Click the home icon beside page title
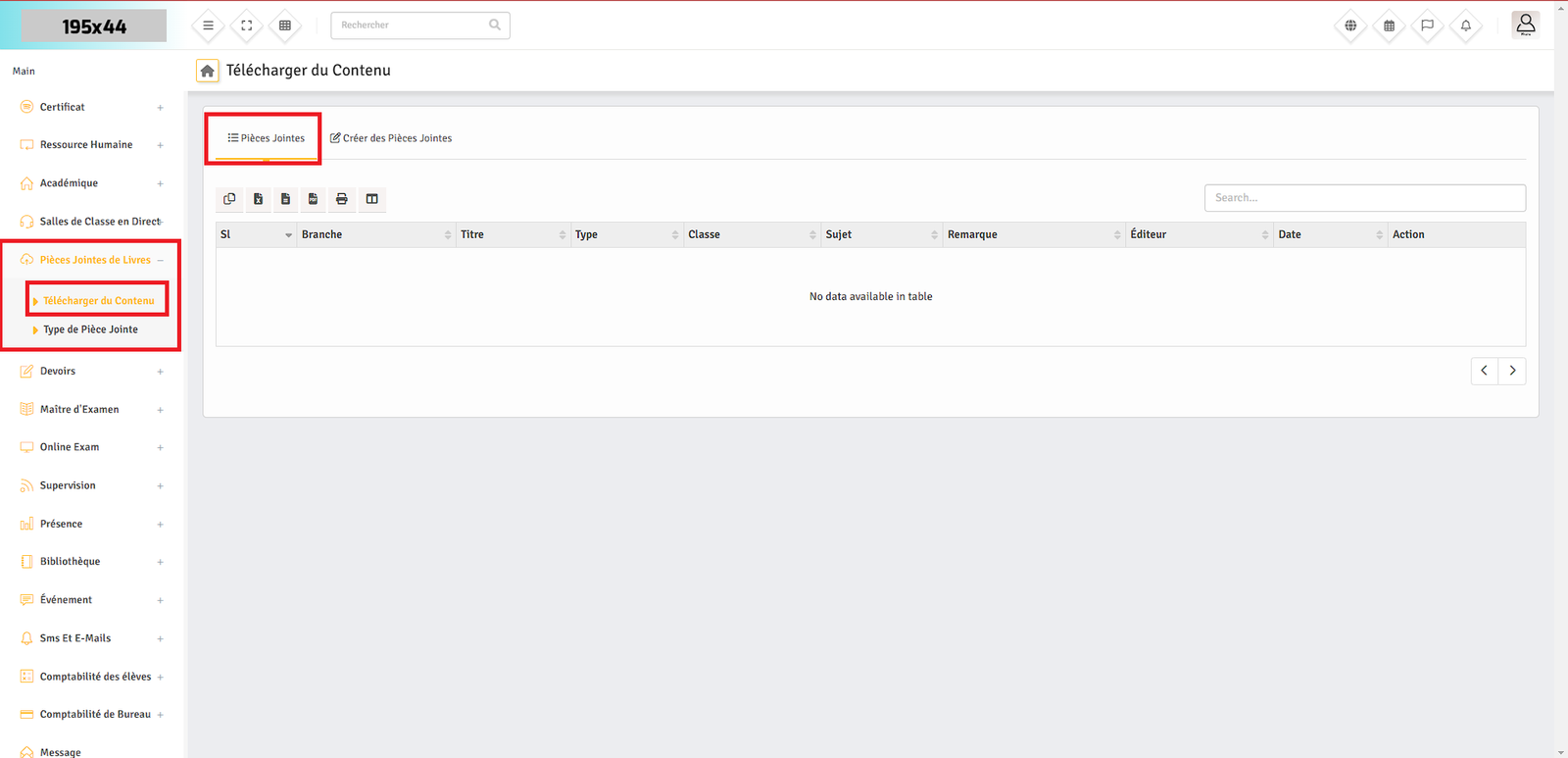The image size is (1568, 758). (x=208, y=71)
